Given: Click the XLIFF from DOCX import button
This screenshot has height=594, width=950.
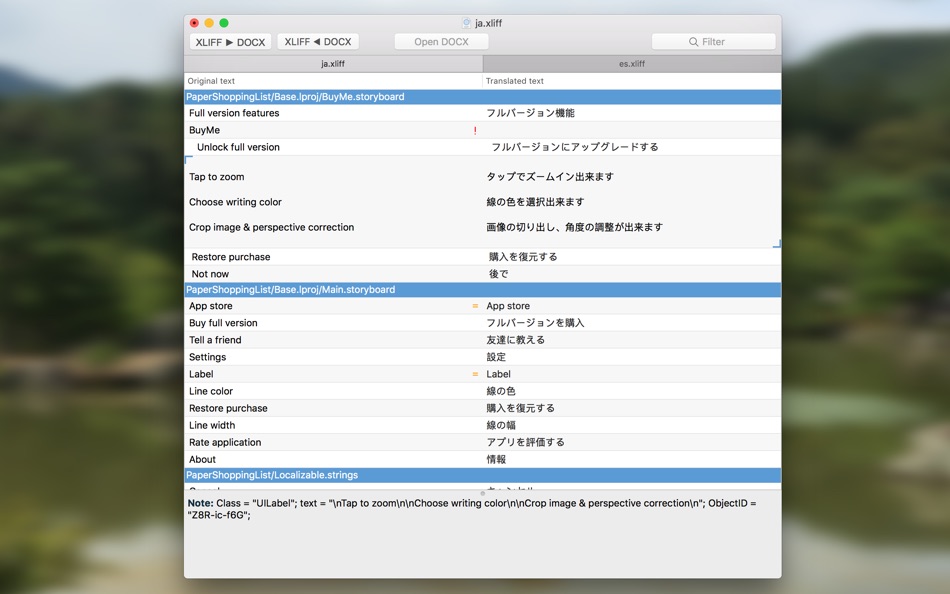Looking at the screenshot, I should coord(318,42).
